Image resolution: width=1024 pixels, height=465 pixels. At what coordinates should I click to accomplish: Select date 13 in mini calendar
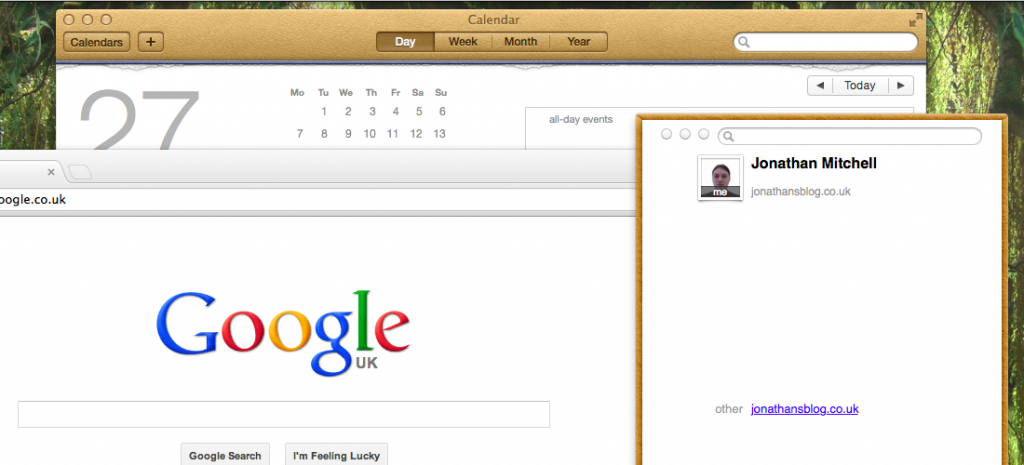(x=440, y=134)
